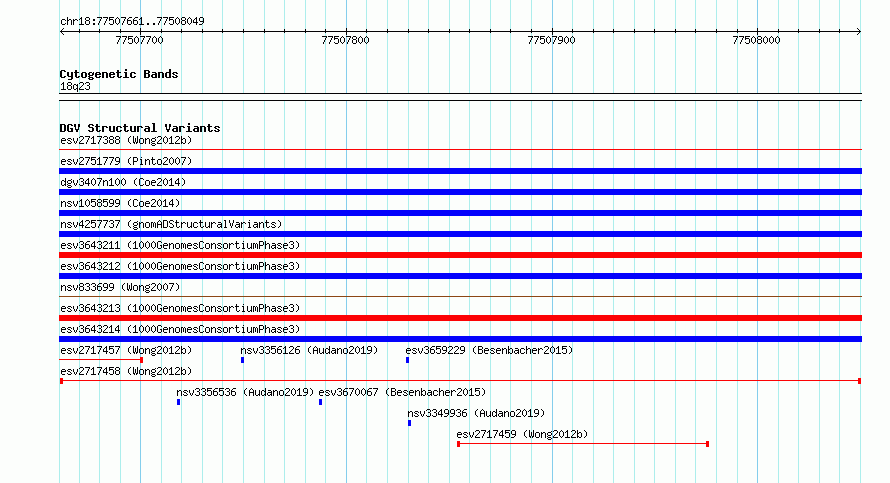Open the nsv1058599 (Coe2014) label

point(120,203)
